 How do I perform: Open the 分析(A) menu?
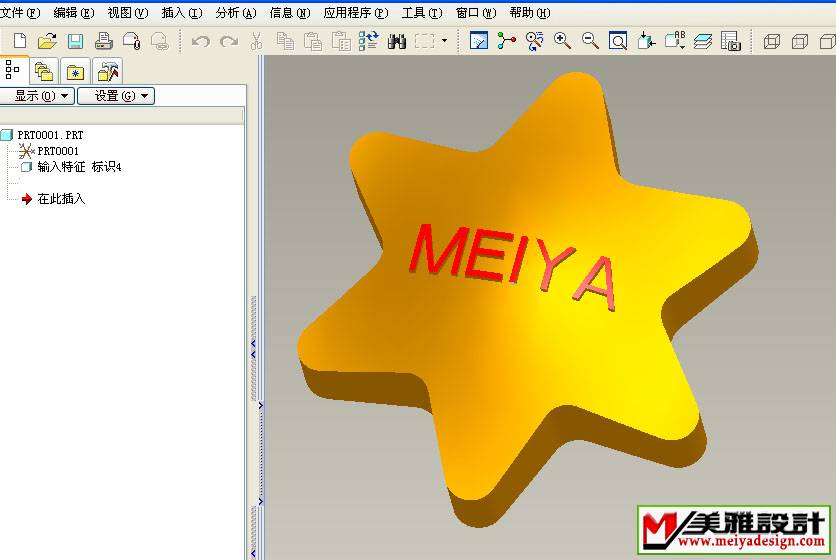pos(236,13)
